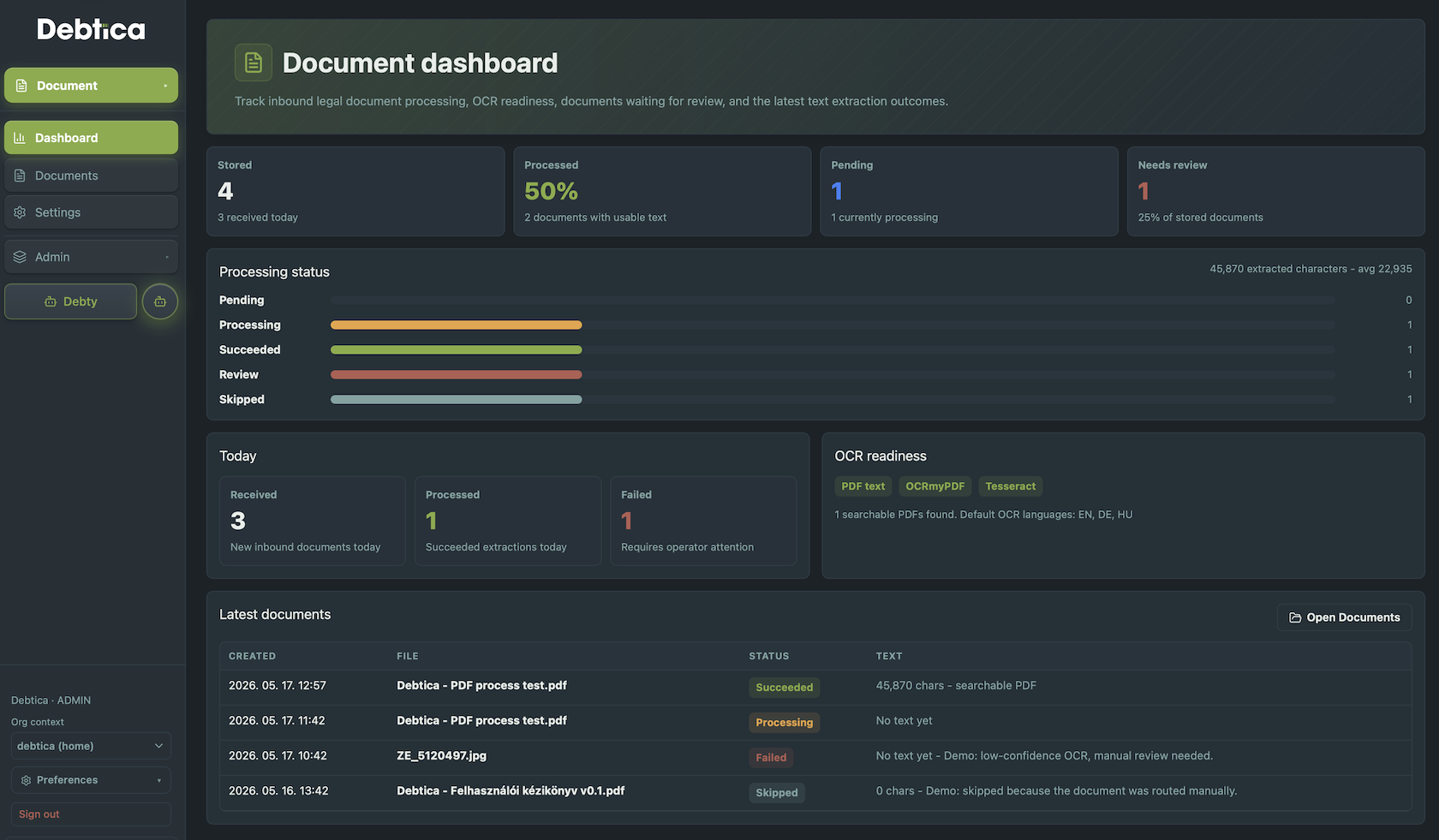Click the PDF text readiness badge

click(863, 486)
